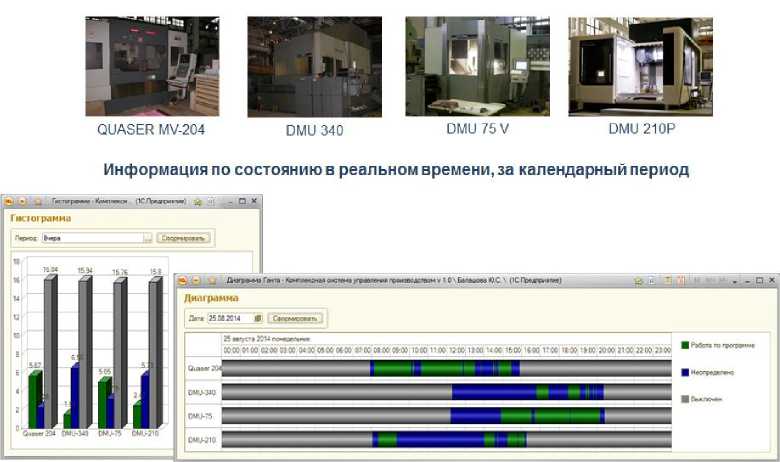
Task: Open 1C main menu in Диаграмма Ганта window
Action: [x=183, y=280]
